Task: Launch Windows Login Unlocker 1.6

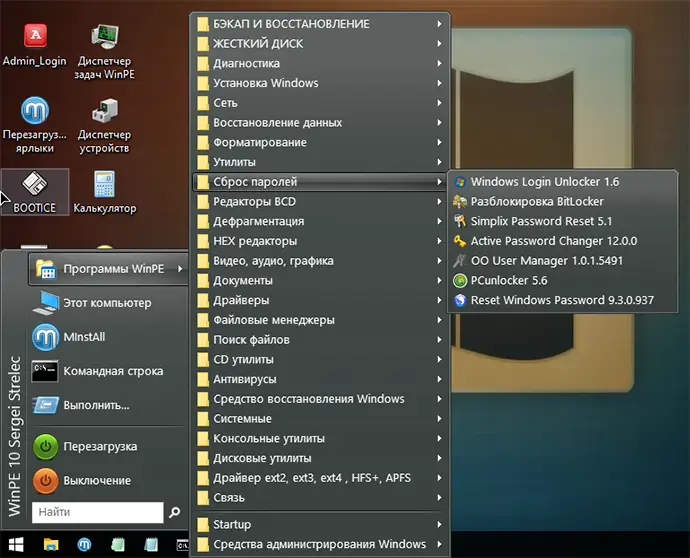Action: [544, 182]
